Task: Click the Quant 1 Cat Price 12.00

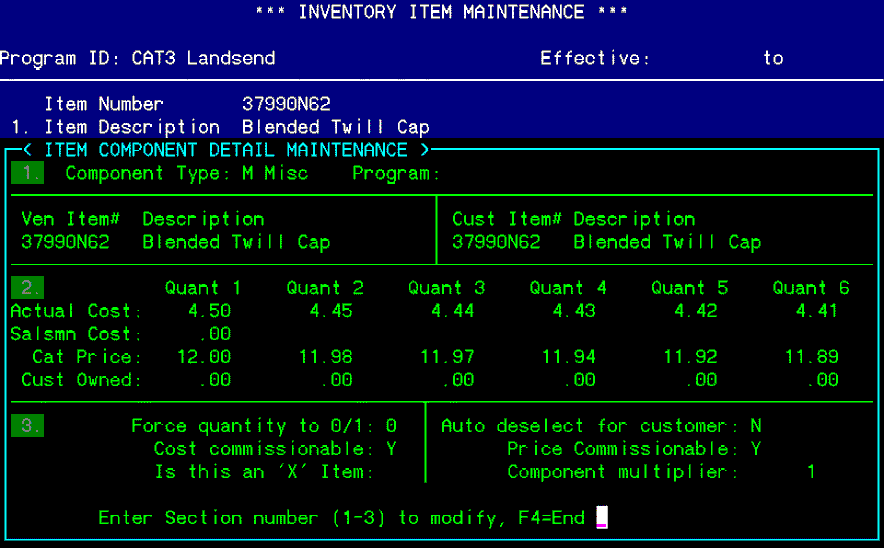Action: (x=204, y=357)
